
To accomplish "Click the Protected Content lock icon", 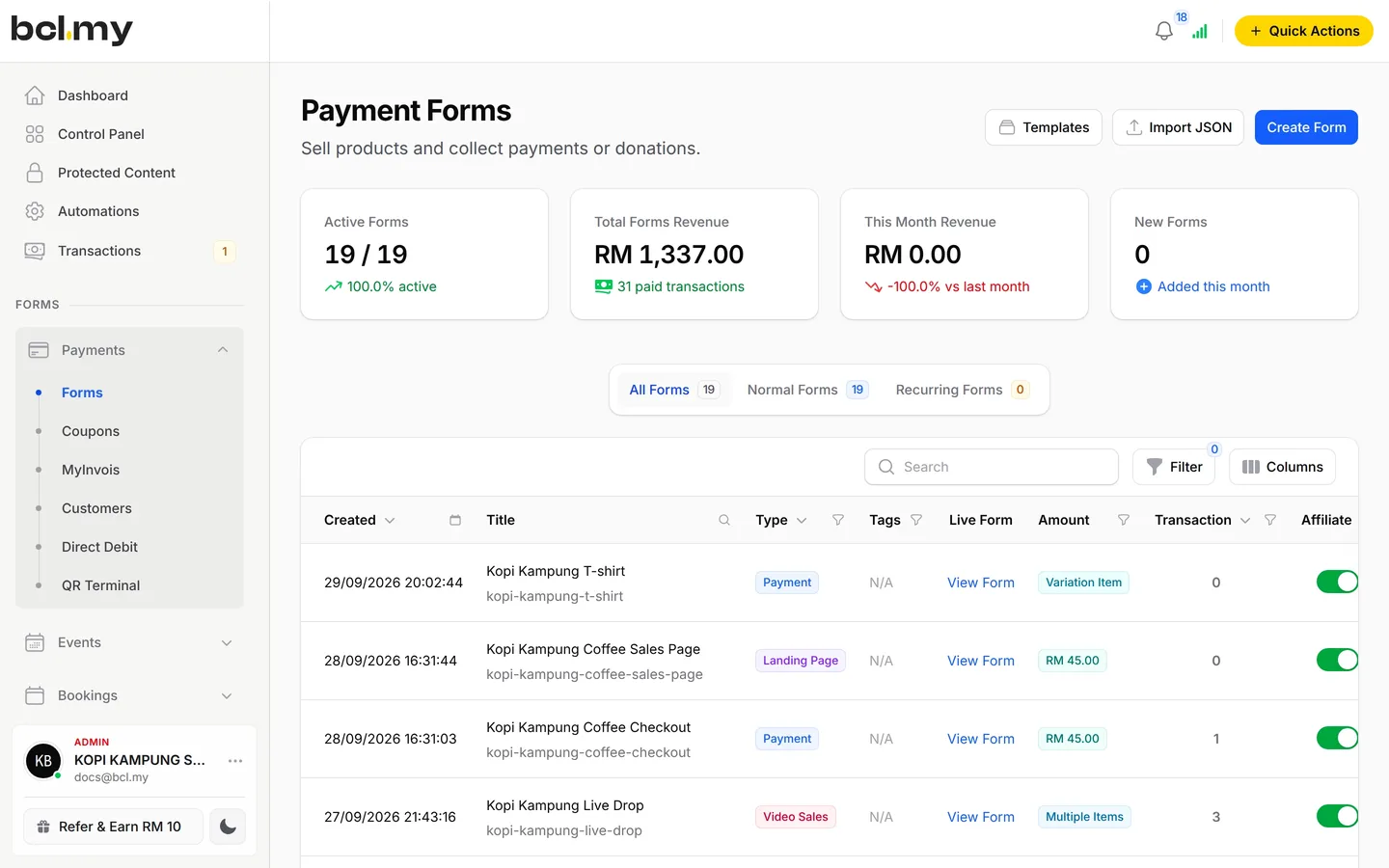I will [x=35, y=173].
